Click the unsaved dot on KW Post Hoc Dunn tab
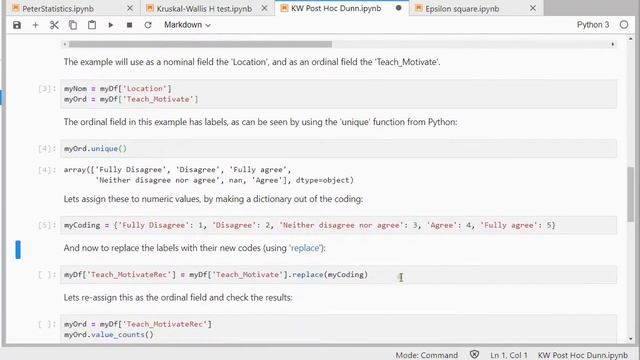The image size is (640, 360). pyautogui.click(x=398, y=8)
